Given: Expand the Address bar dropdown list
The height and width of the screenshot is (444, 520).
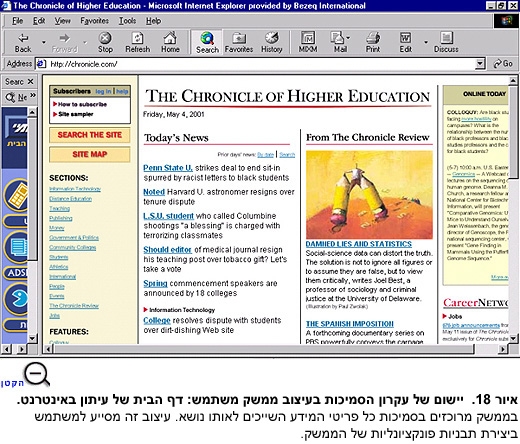Looking at the screenshot, I should coord(480,64).
